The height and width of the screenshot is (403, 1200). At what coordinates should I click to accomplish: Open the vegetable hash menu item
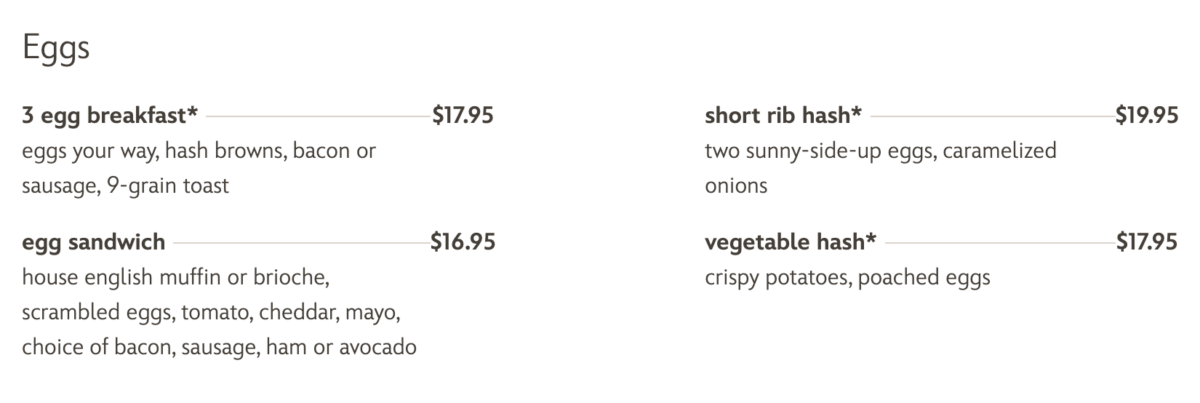(x=790, y=242)
